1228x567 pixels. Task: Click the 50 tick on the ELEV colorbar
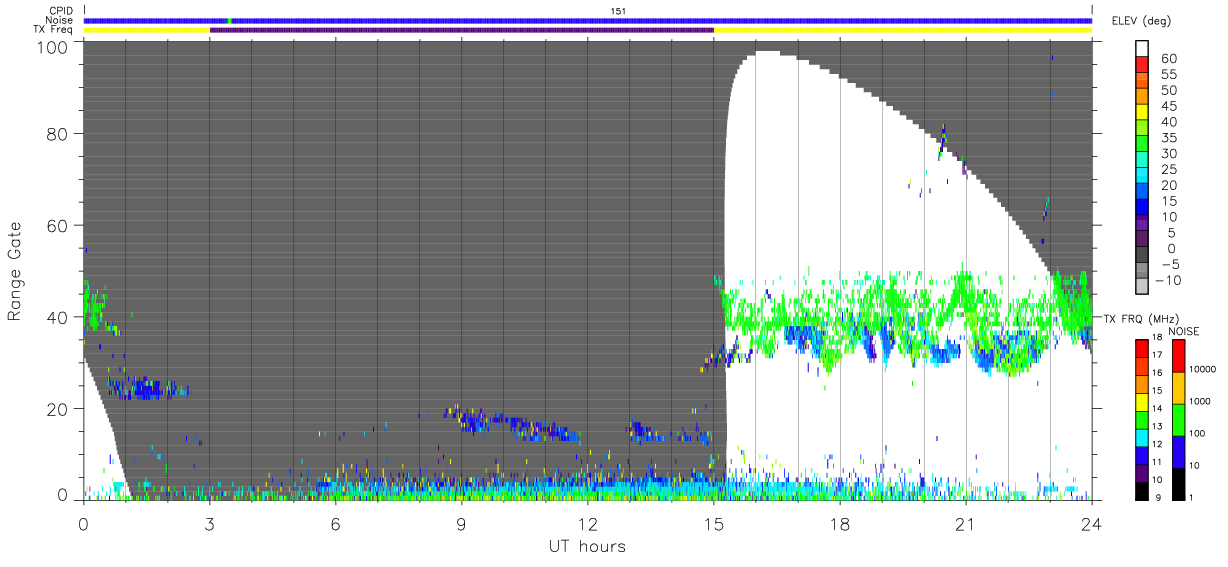(x=1167, y=90)
